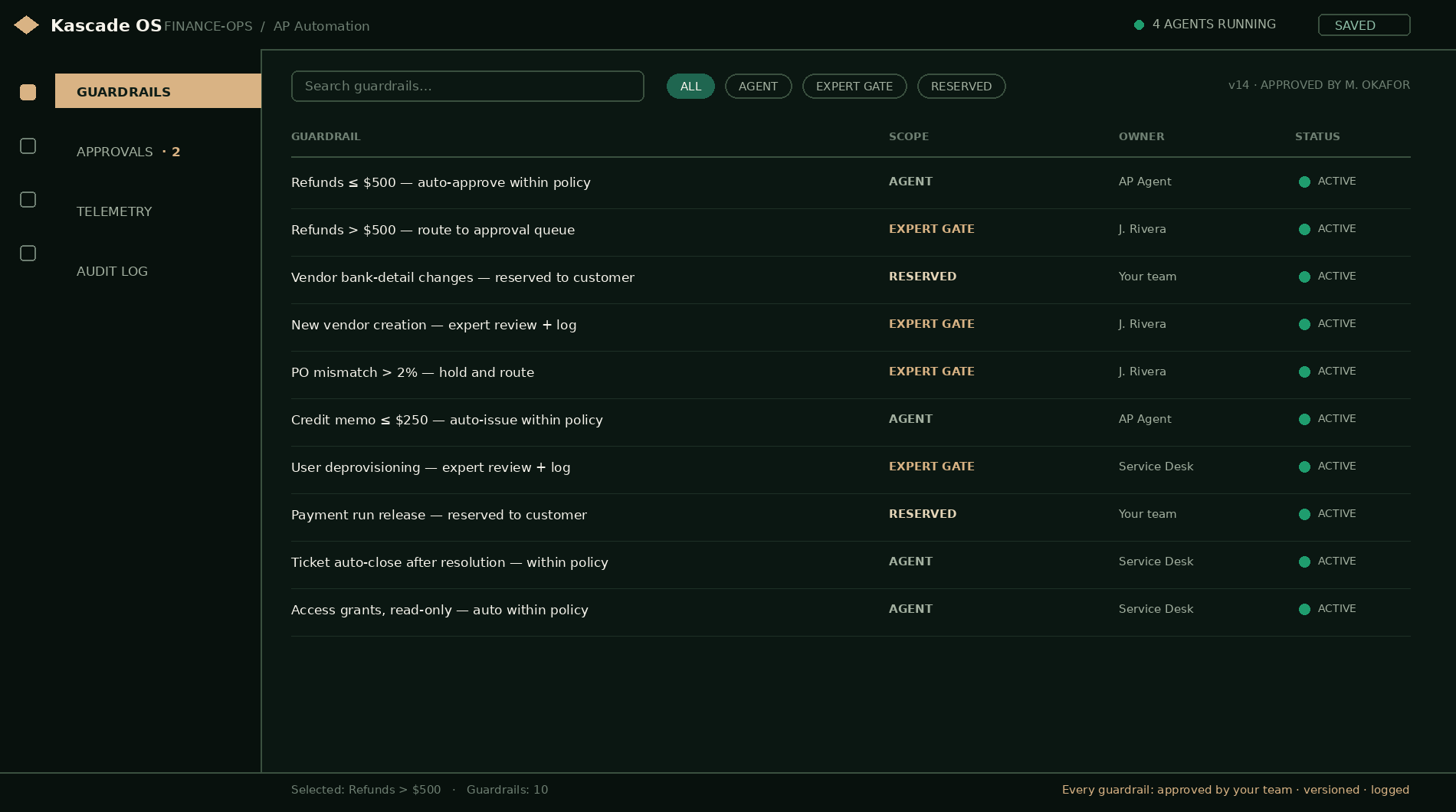Open the TELEMETRY section
Image resolution: width=1456 pixels, height=812 pixels.
click(x=114, y=211)
